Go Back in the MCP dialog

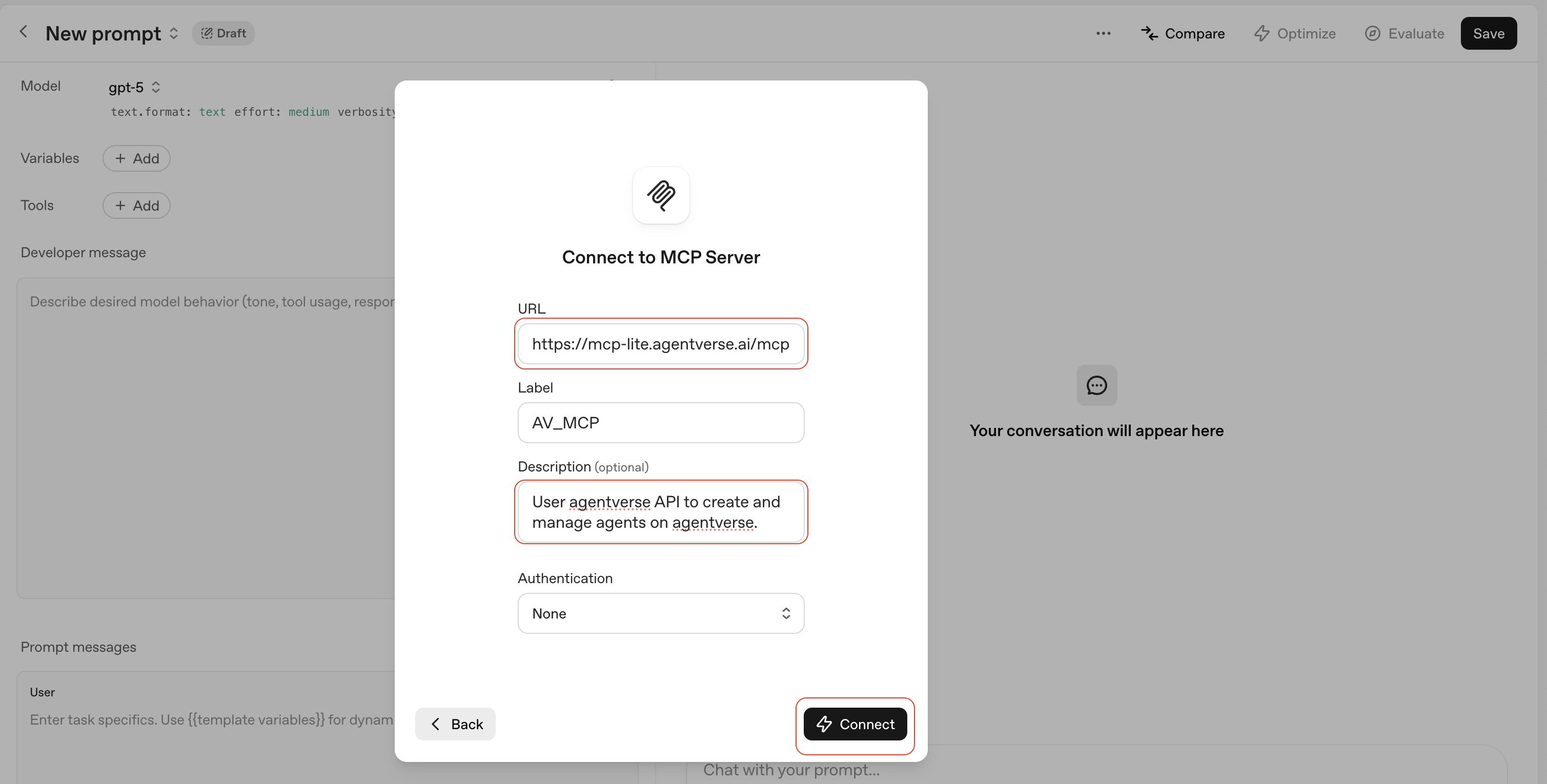click(x=455, y=724)
